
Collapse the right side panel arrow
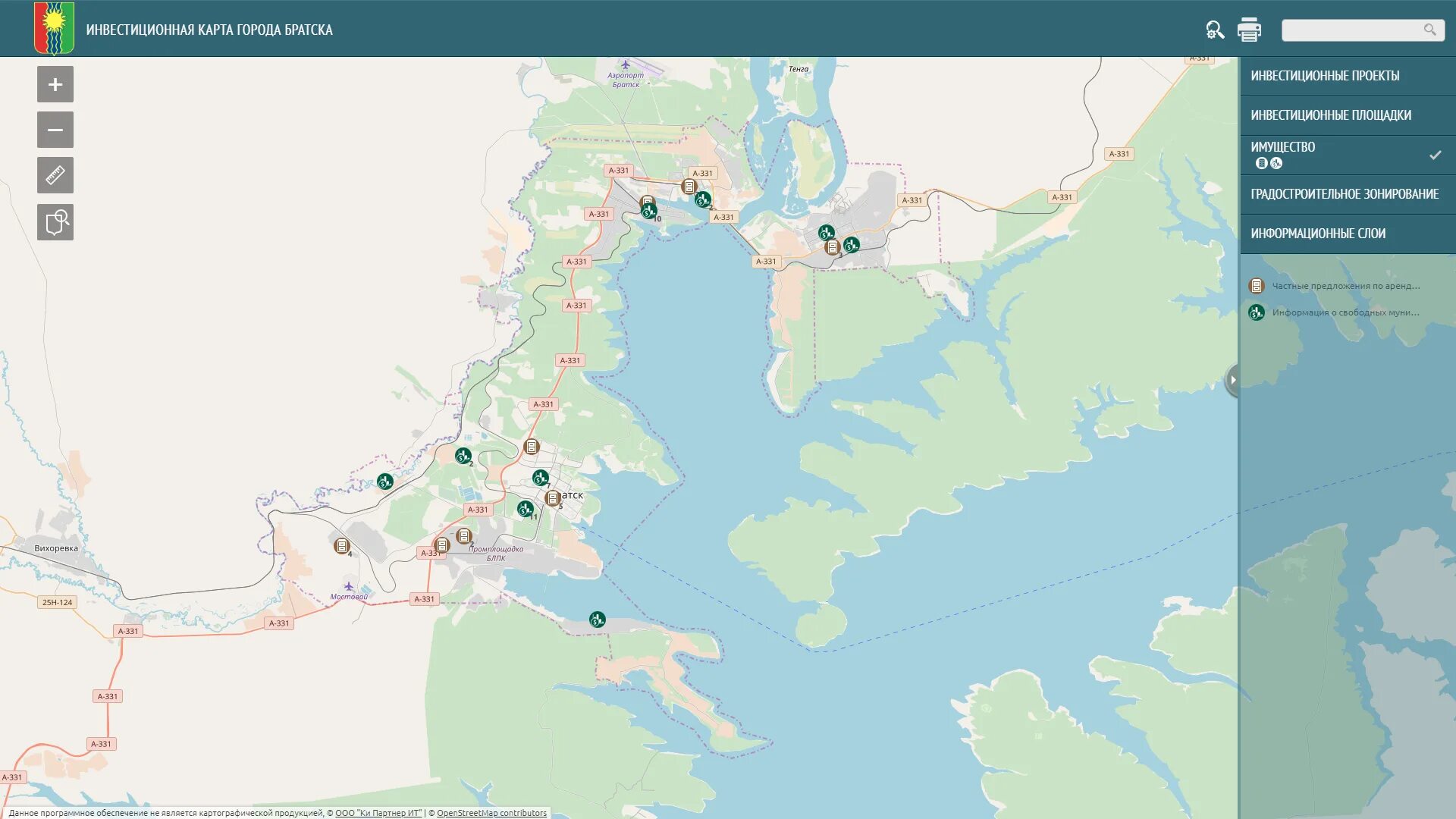click(x=1232, y=380)
